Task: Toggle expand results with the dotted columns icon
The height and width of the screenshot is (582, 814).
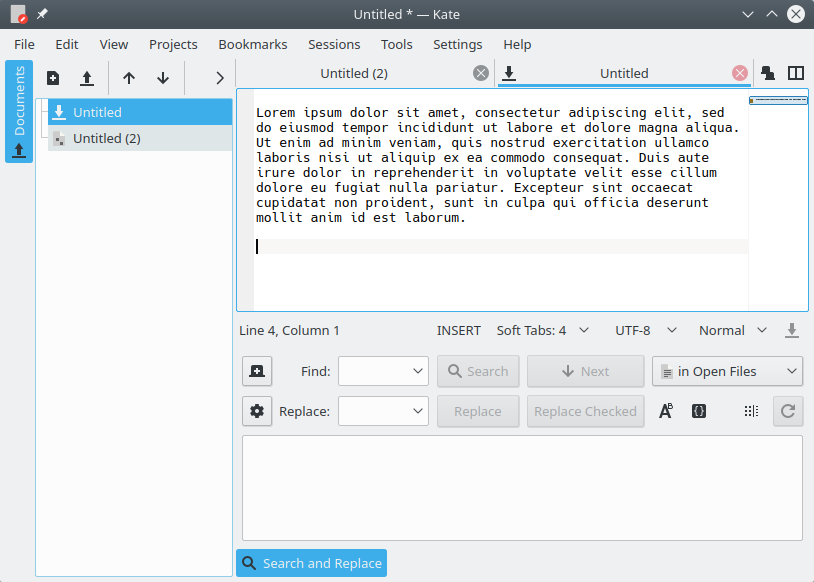Action: click(751, 411)
